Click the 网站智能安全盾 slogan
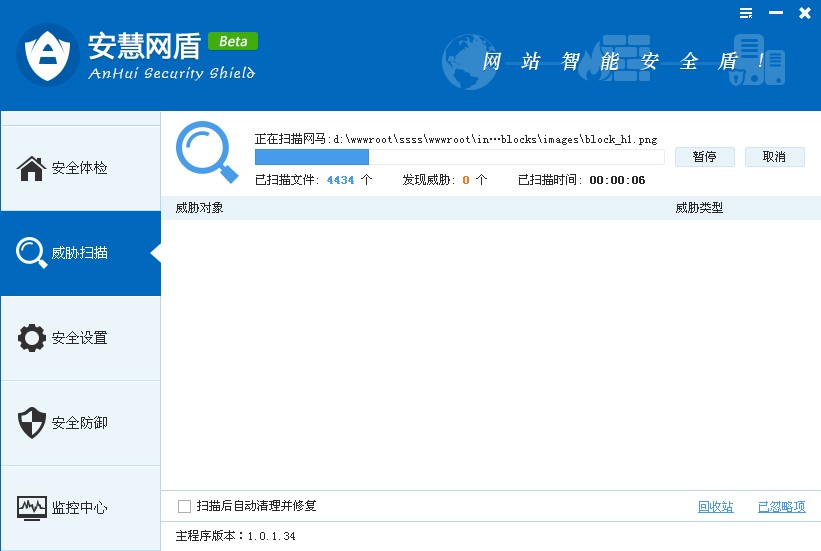The width and height of the screenshot is (821, 551). 623,61
